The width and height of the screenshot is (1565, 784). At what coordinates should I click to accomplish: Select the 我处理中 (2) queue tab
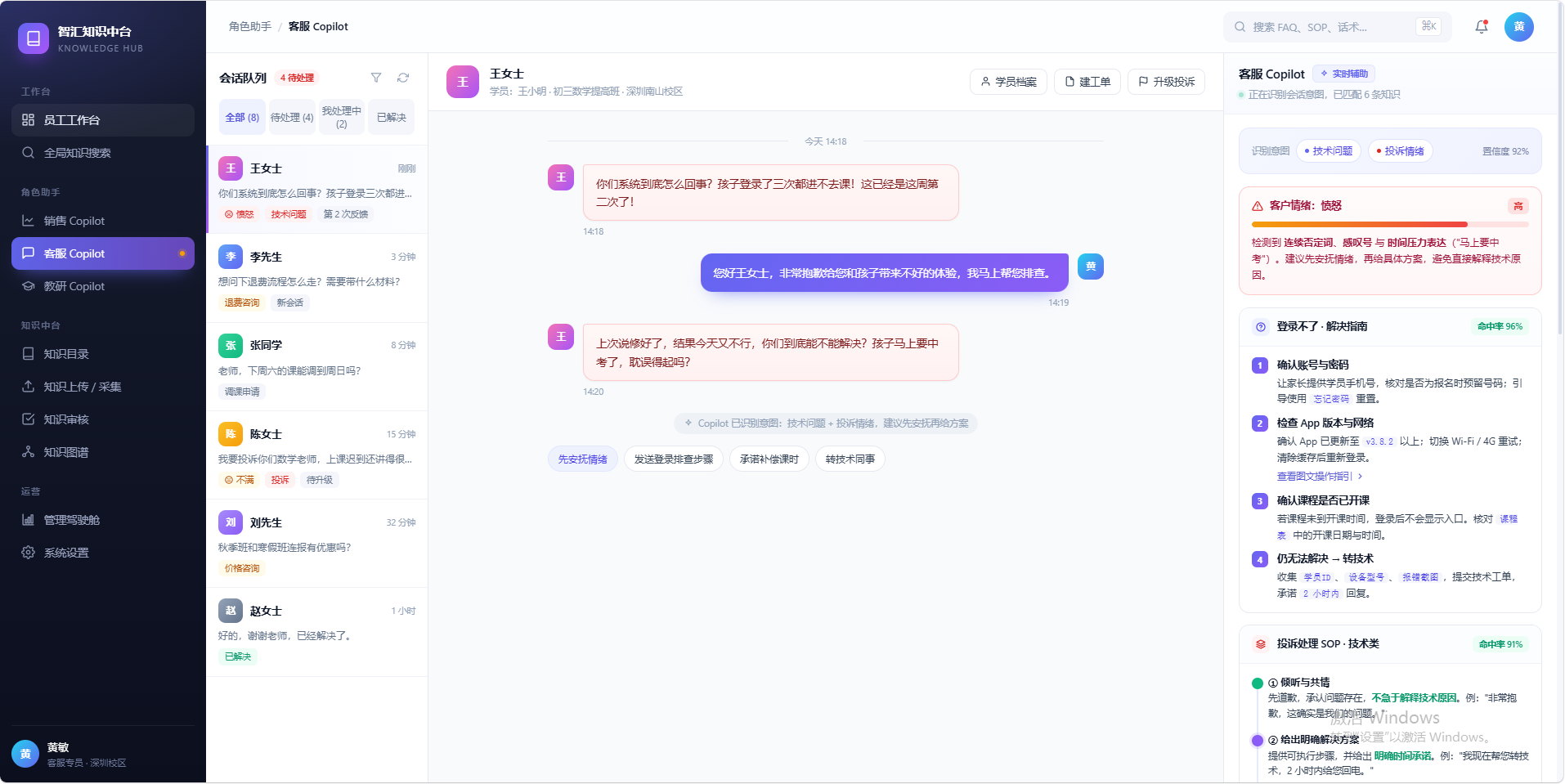pyautogui.click(x=342, y=118)
